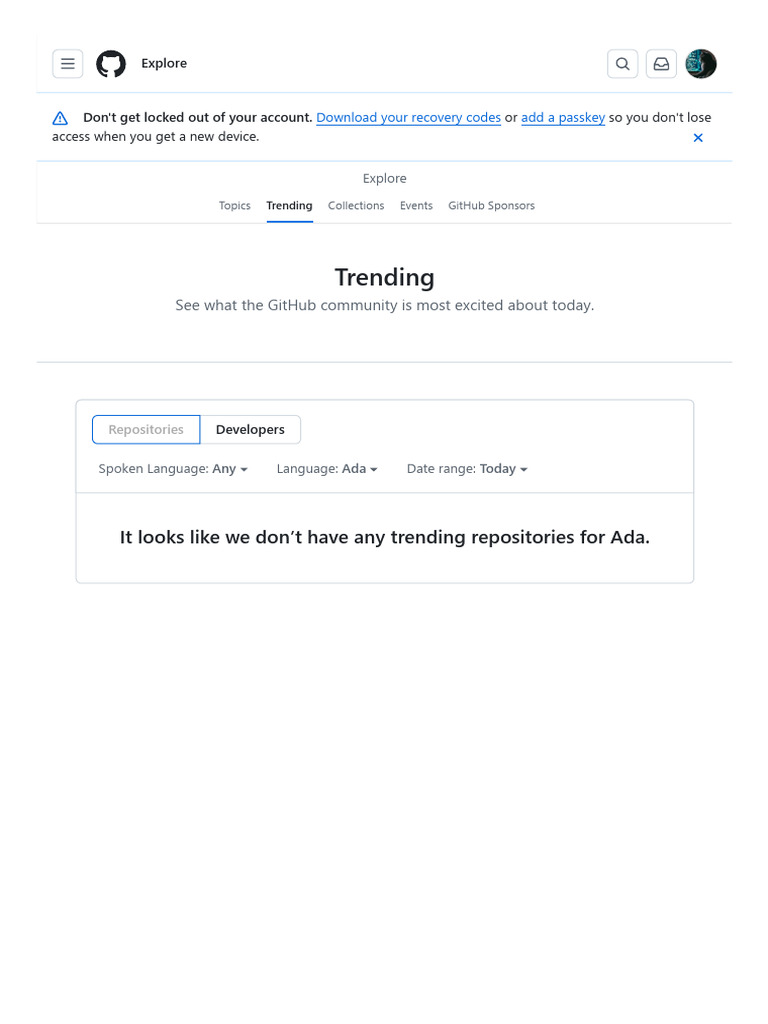
Task: Open the user avatar menu
Action: 701,64
